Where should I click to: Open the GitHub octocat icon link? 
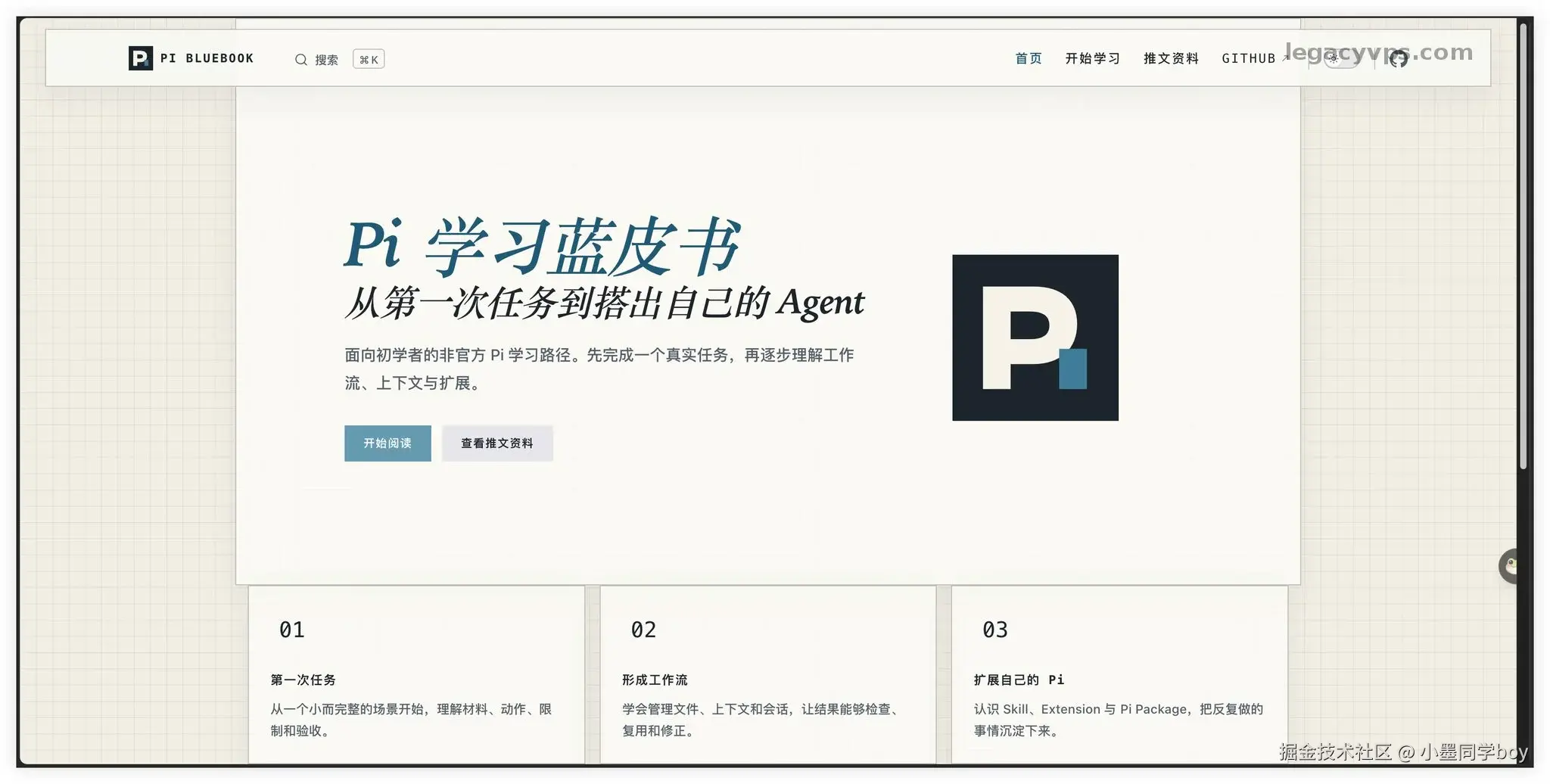tap(1398, 58)
